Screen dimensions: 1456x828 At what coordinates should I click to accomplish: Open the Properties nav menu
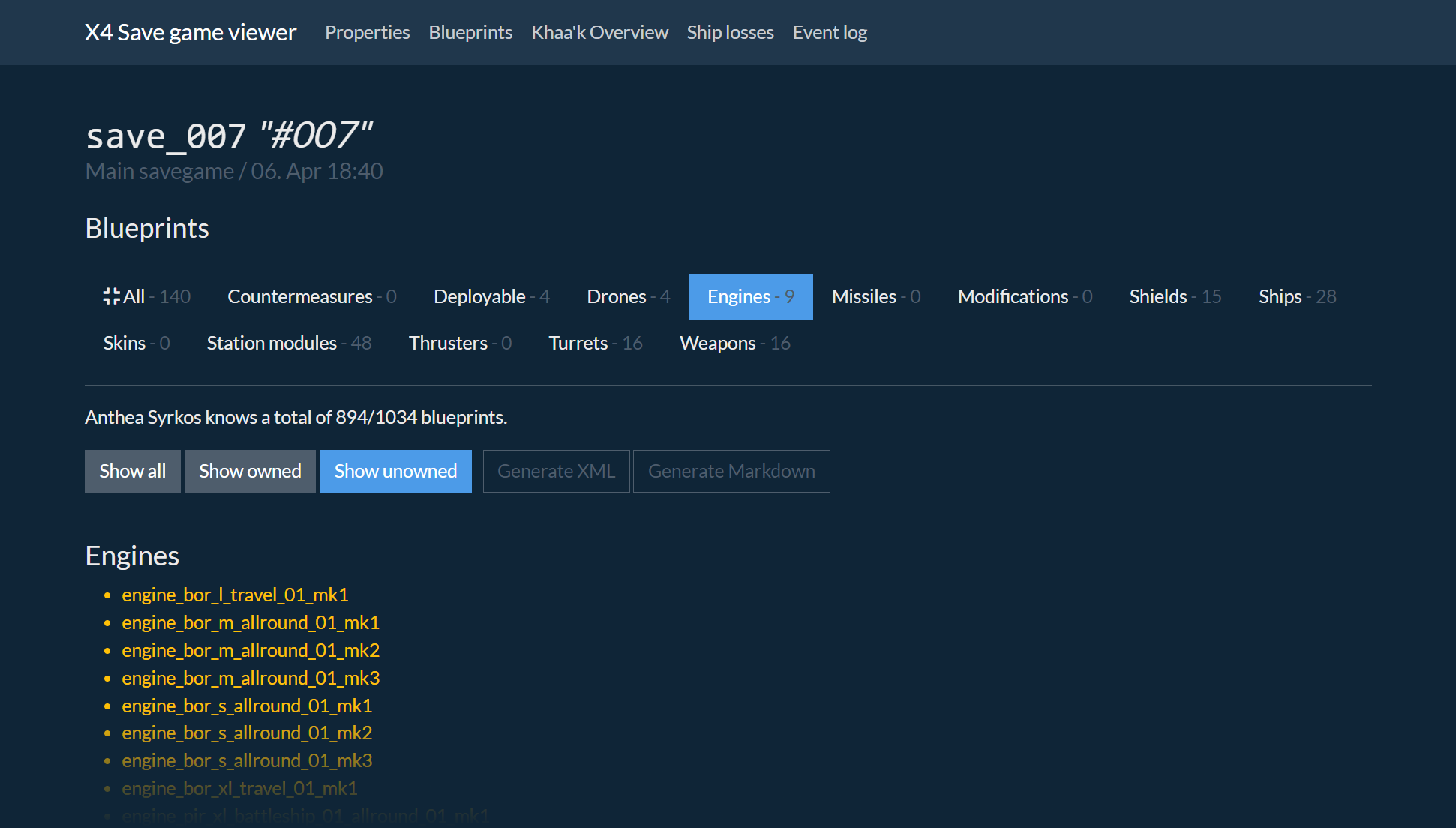click(x=367, y=32)
